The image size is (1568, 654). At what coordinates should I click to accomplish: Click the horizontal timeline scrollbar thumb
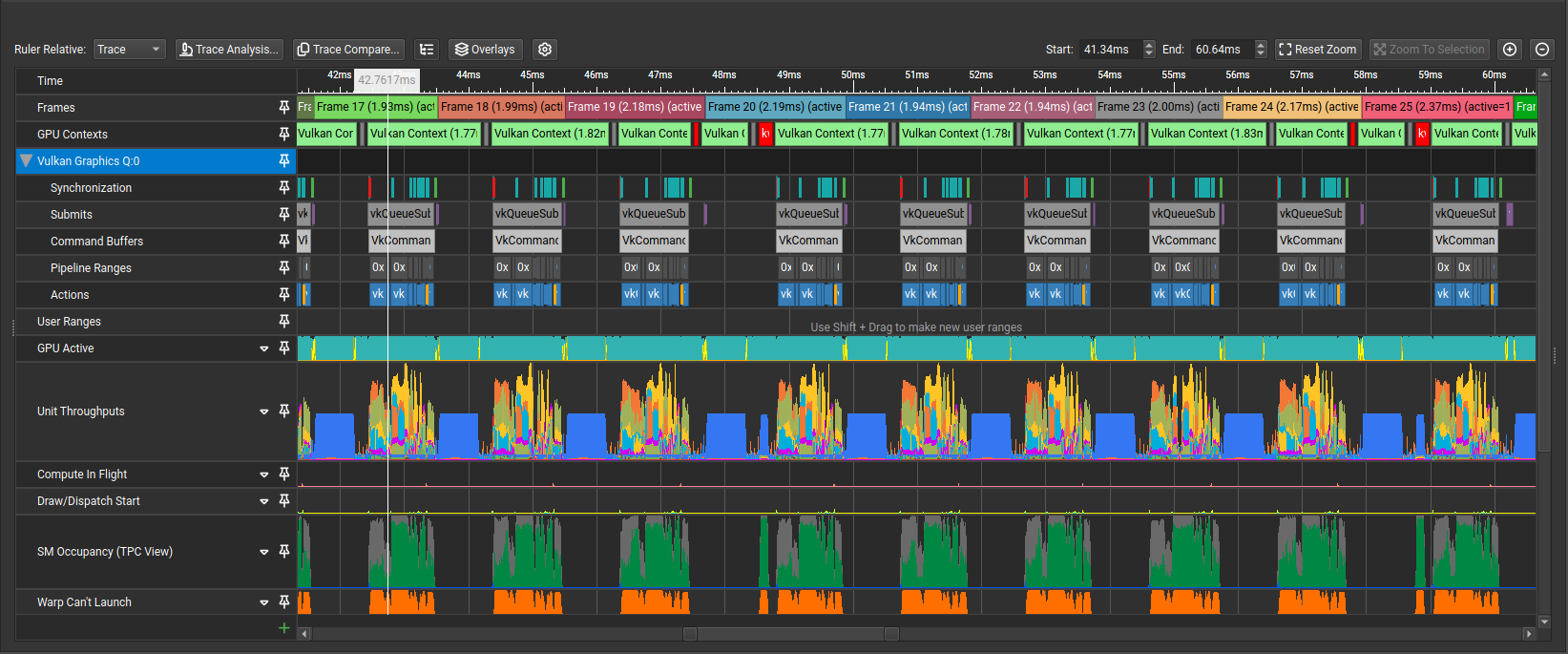[x=790, y=634]
